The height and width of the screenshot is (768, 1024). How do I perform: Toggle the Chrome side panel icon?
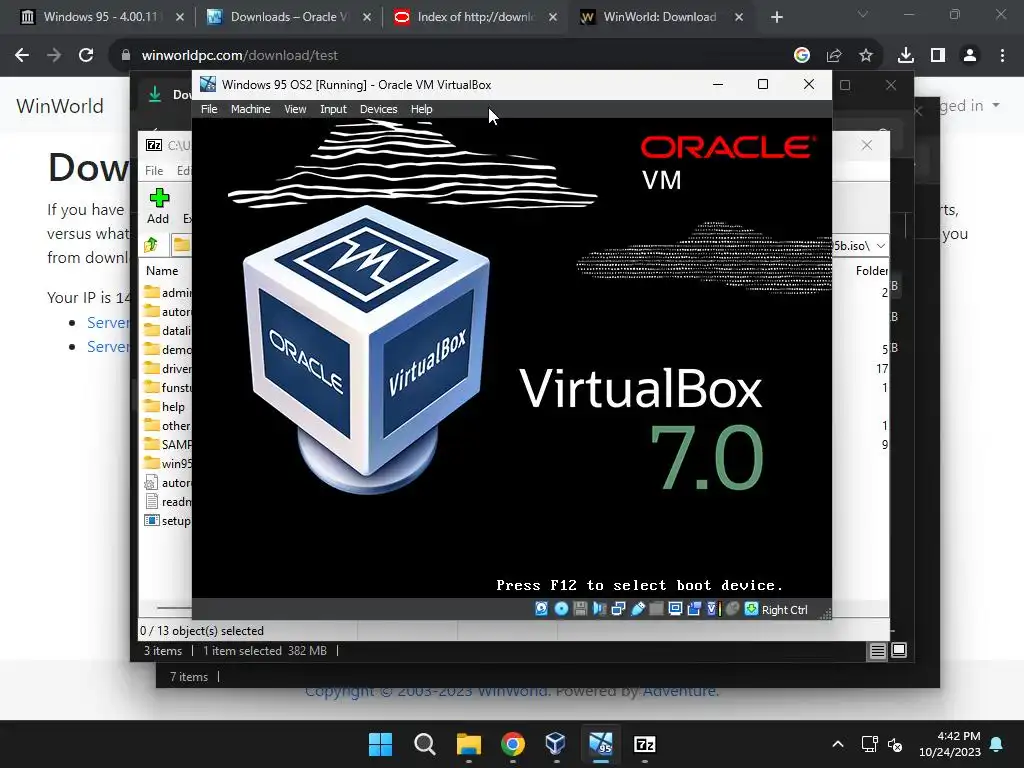point(938,56)
